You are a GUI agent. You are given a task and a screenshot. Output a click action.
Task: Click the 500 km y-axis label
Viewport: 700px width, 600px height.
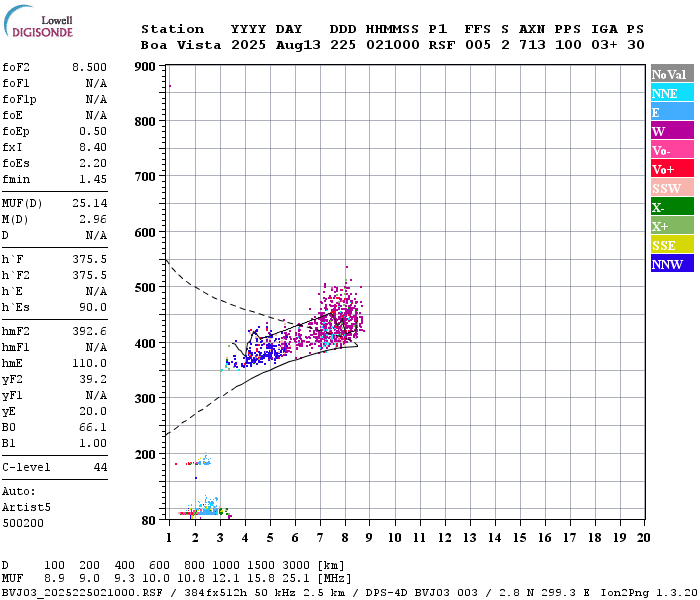click(145, 288)
